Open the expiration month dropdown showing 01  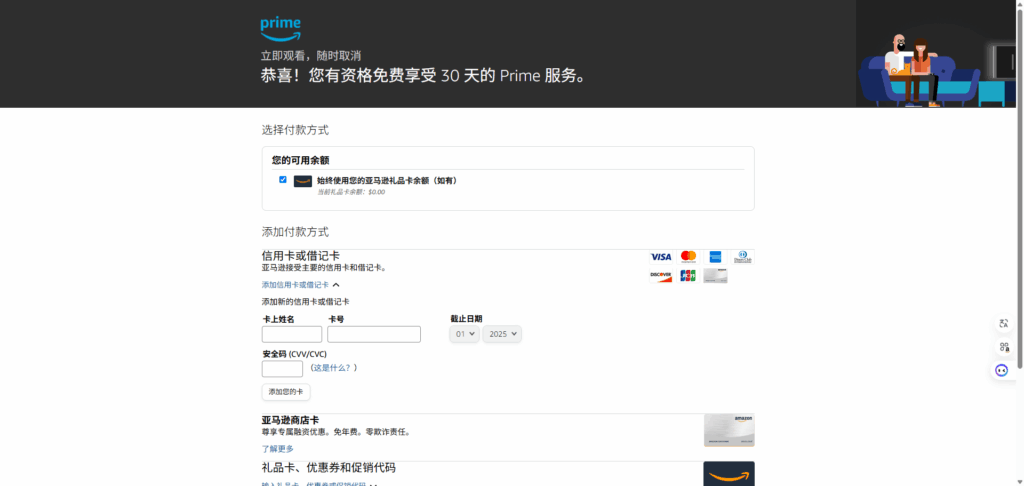(x=464, y=334)
